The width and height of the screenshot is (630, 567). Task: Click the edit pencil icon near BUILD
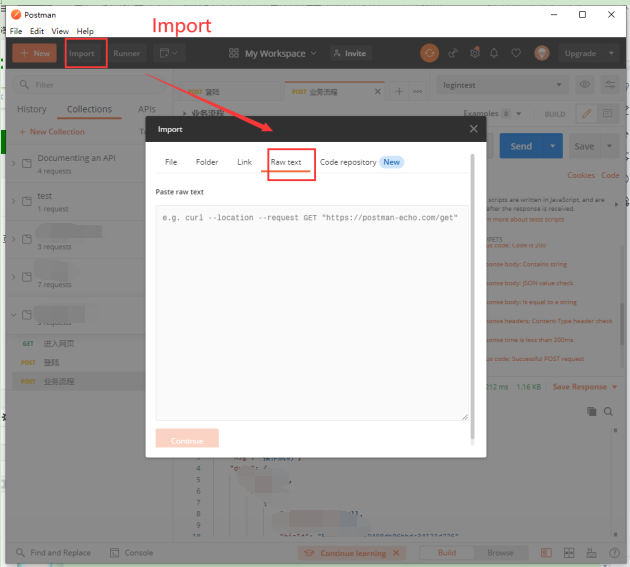586,114
